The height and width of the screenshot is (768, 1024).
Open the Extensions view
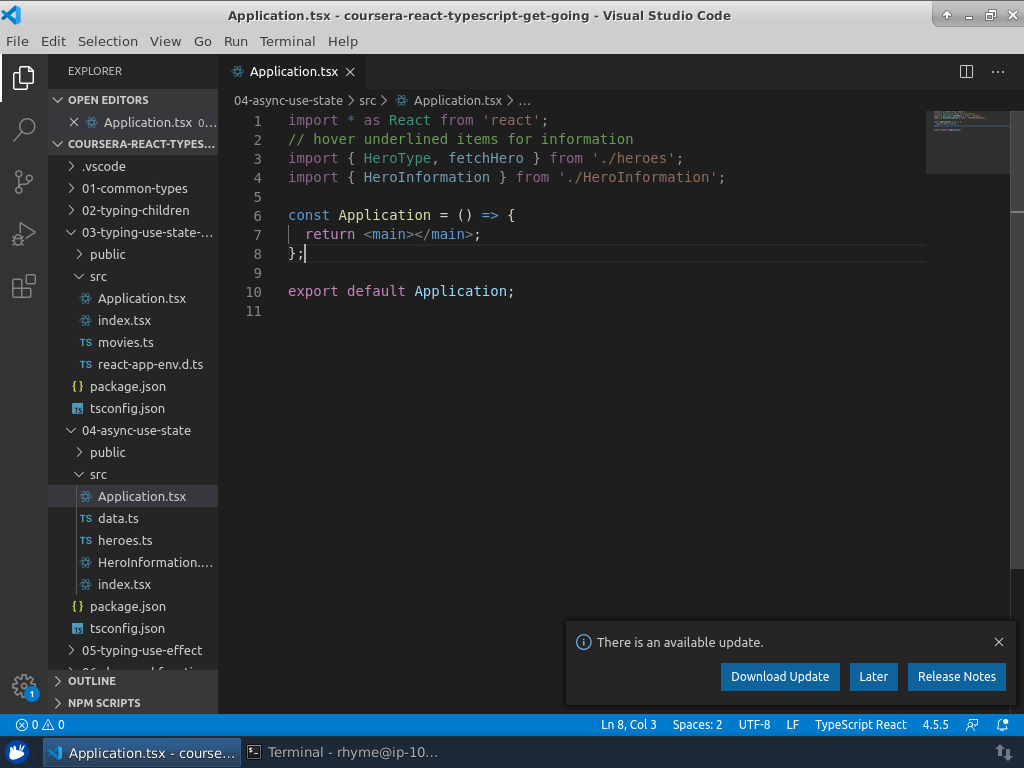tap(24, 288)
